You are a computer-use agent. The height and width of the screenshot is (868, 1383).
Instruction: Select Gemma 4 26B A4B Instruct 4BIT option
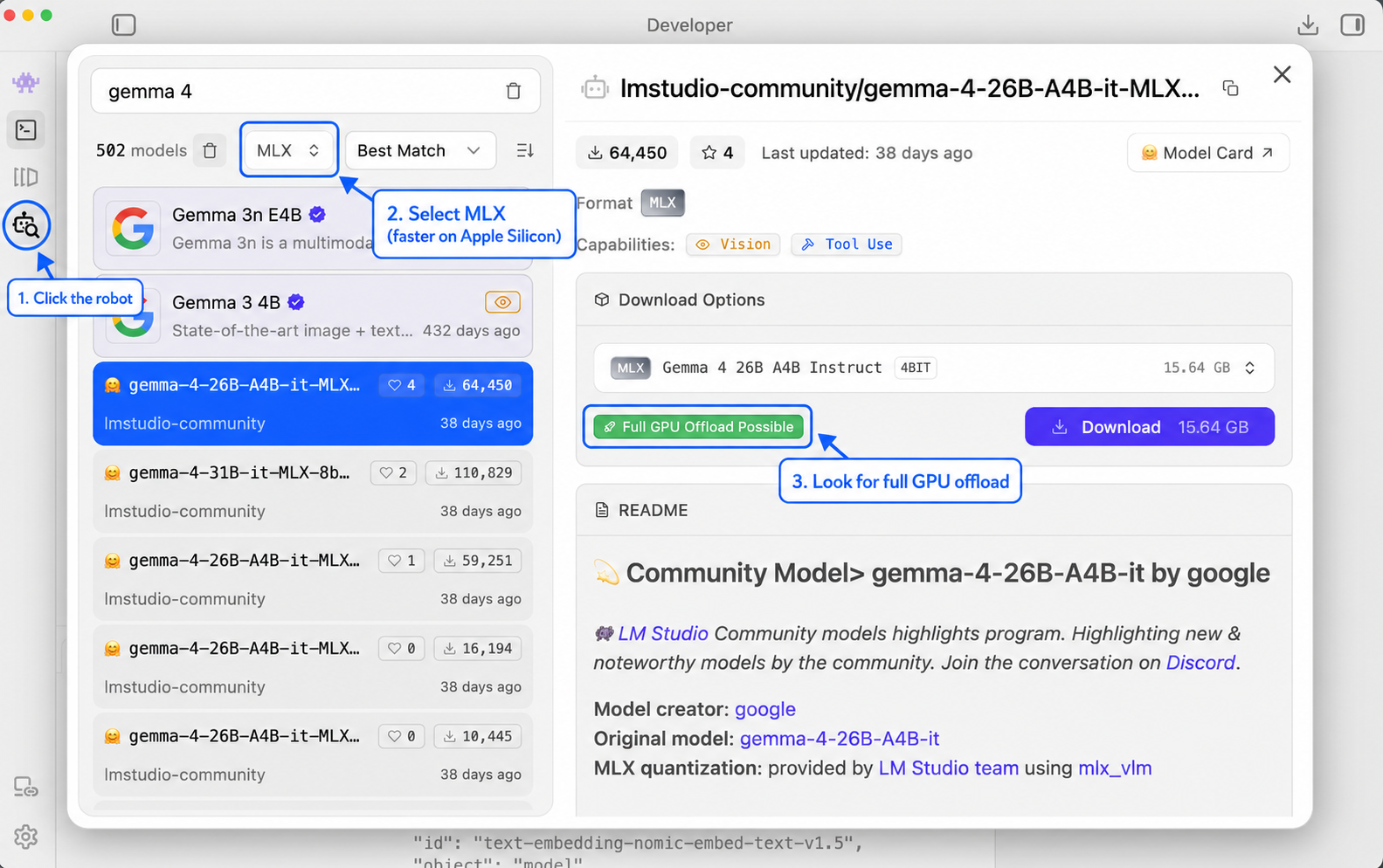coord(934,369)
